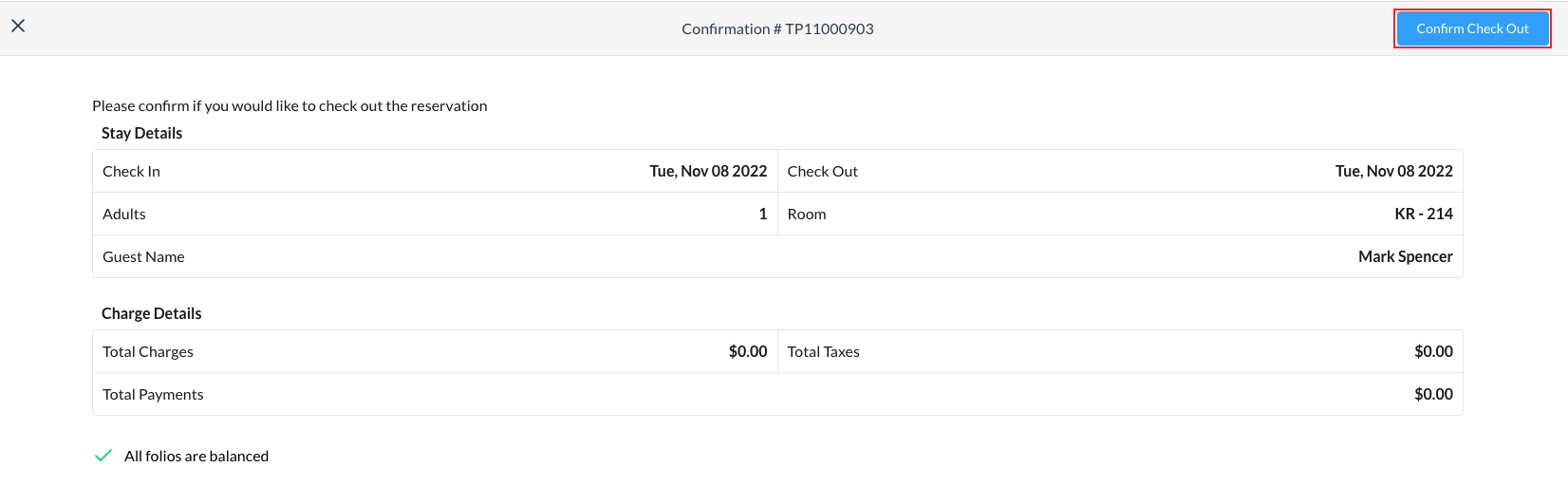Click the Check In date value
This screenshot has height=486, width=1568.
[x=708, y=171]
